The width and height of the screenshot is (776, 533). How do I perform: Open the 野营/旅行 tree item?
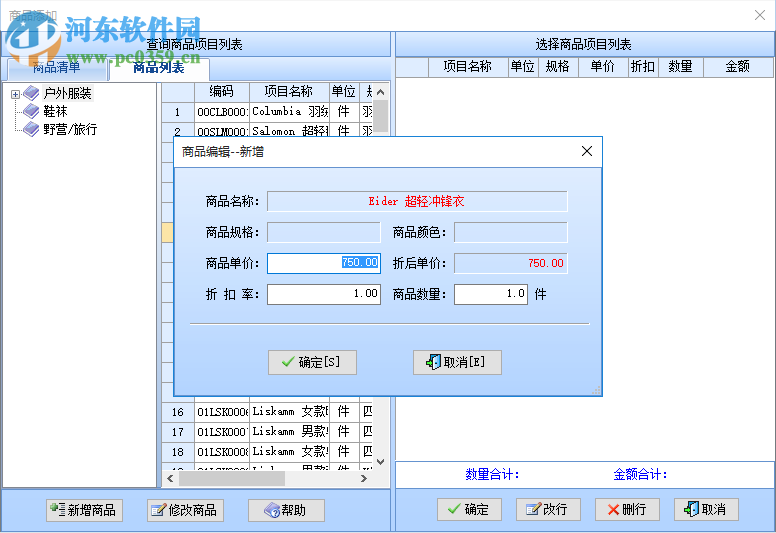pyautogui.click(x=70, y=129)
